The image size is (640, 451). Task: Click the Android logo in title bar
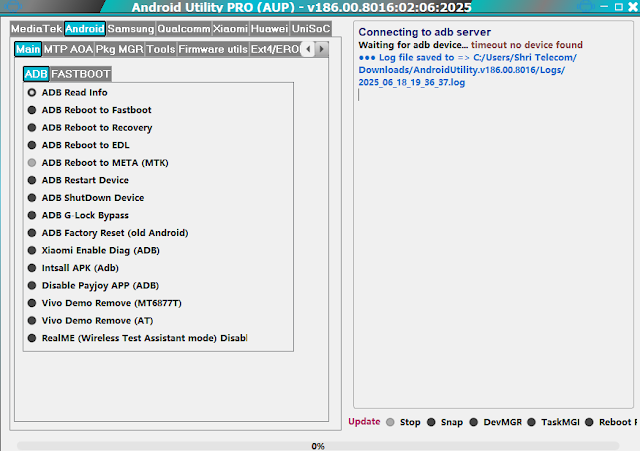tap(13, 6)
